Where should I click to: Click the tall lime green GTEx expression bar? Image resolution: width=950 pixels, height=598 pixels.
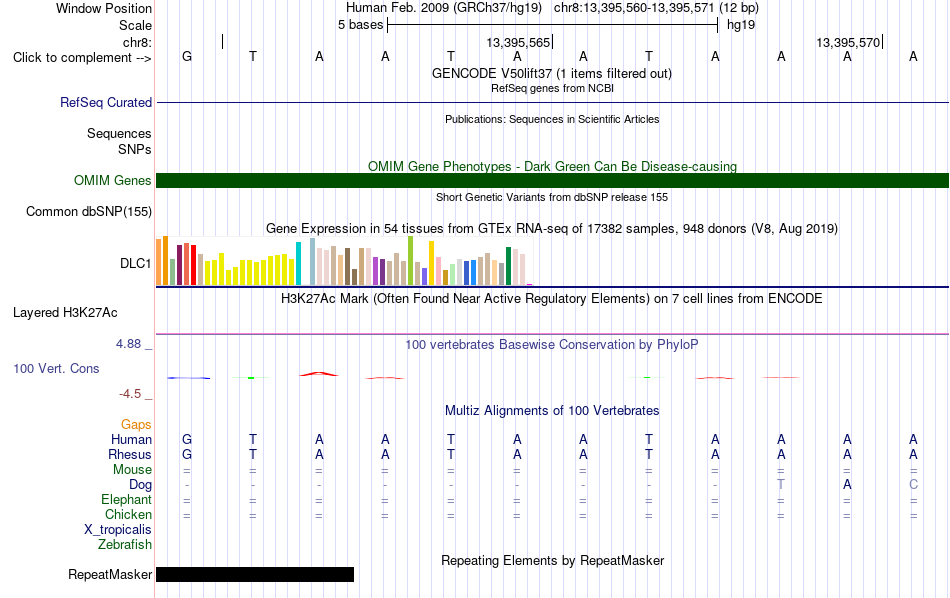click(411, 261)
